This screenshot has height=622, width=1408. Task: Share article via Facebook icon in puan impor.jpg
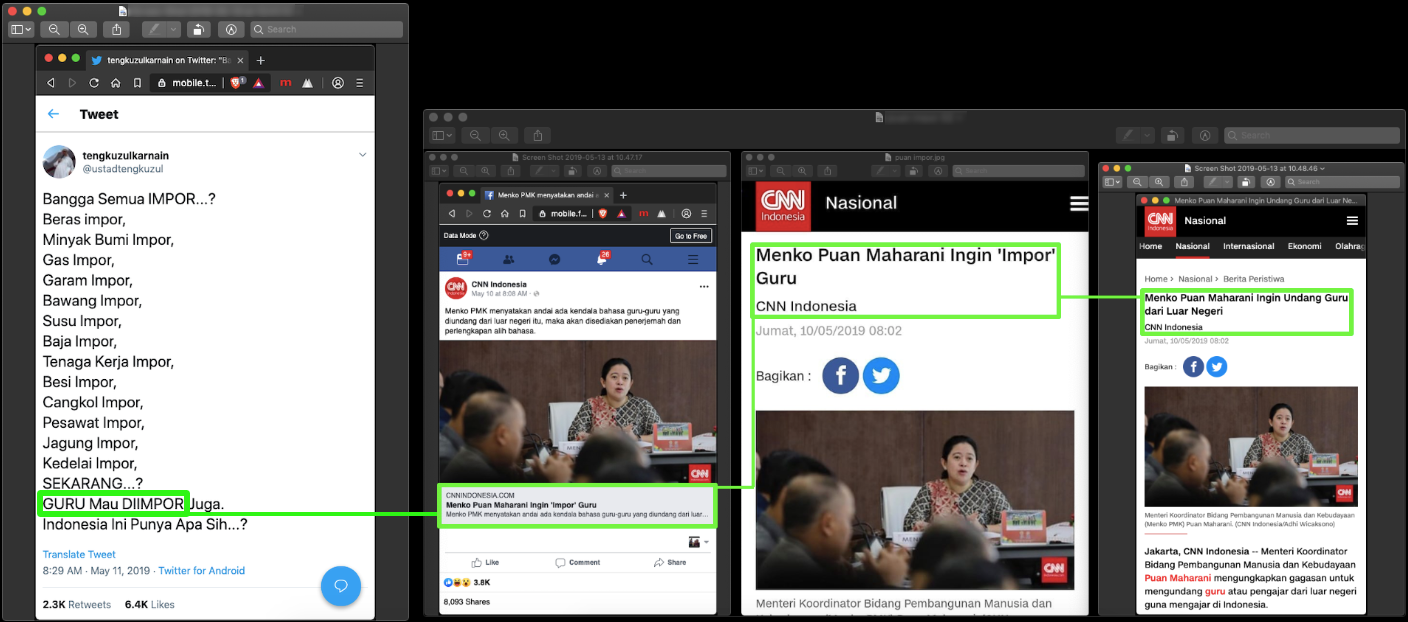(841, 375)
